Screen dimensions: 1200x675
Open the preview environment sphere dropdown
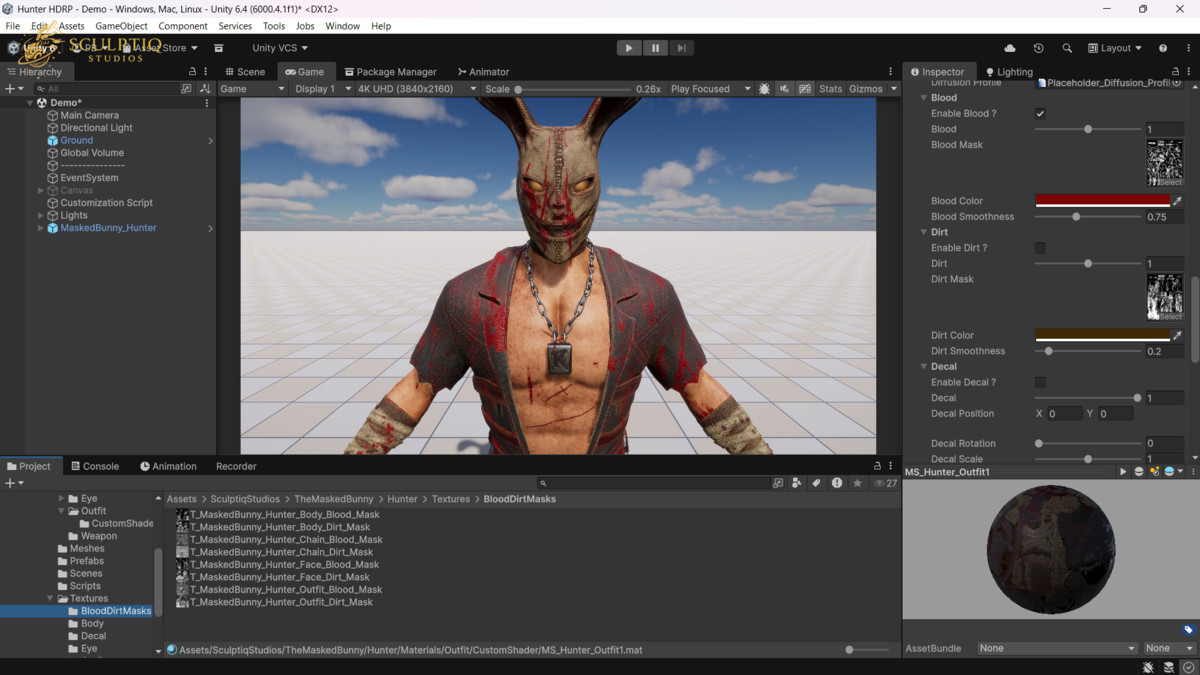(x=1173, y=472)
